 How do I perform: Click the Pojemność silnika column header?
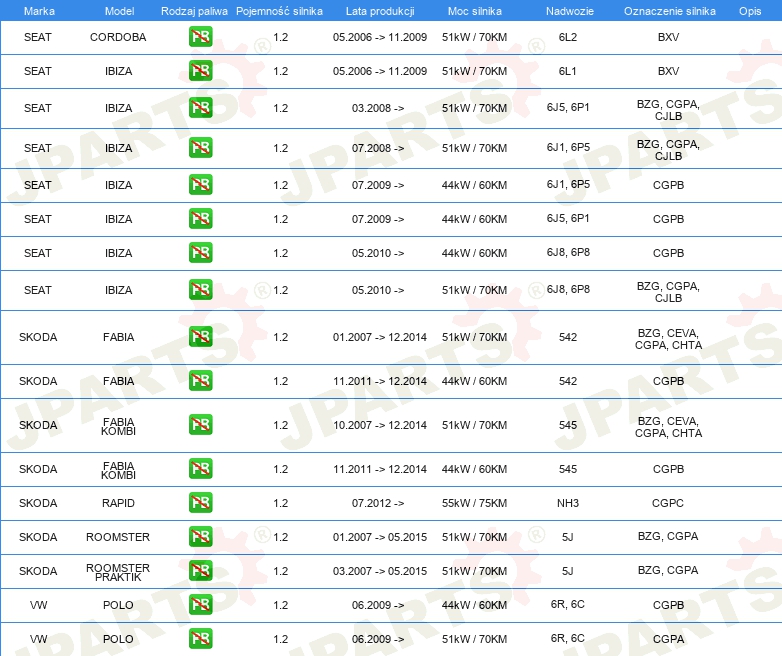279,11
